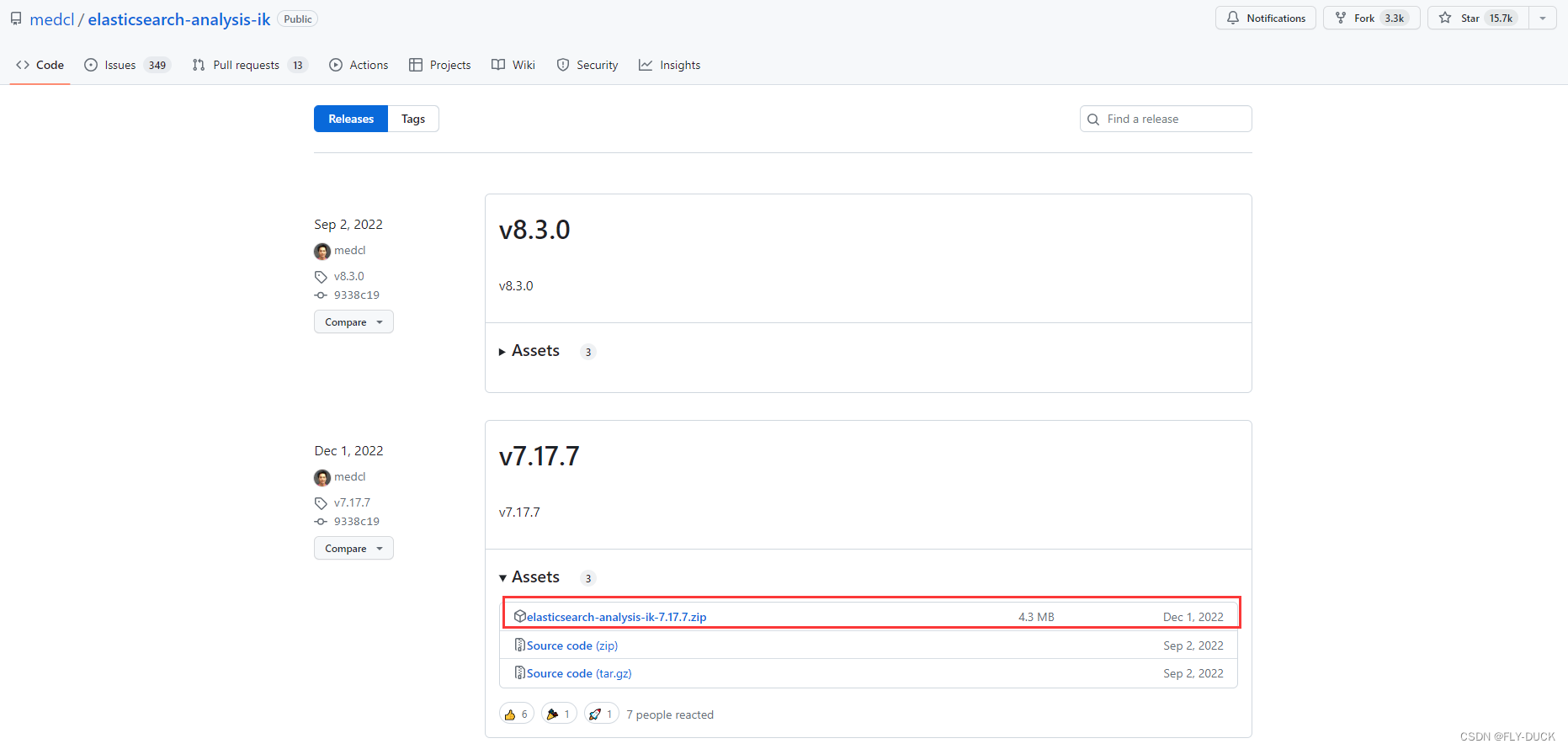The width and height of the screenshot is (1568, 749).
Task: Open Compare dropdown for v7.17.7
Action: [x=353, y=548]
